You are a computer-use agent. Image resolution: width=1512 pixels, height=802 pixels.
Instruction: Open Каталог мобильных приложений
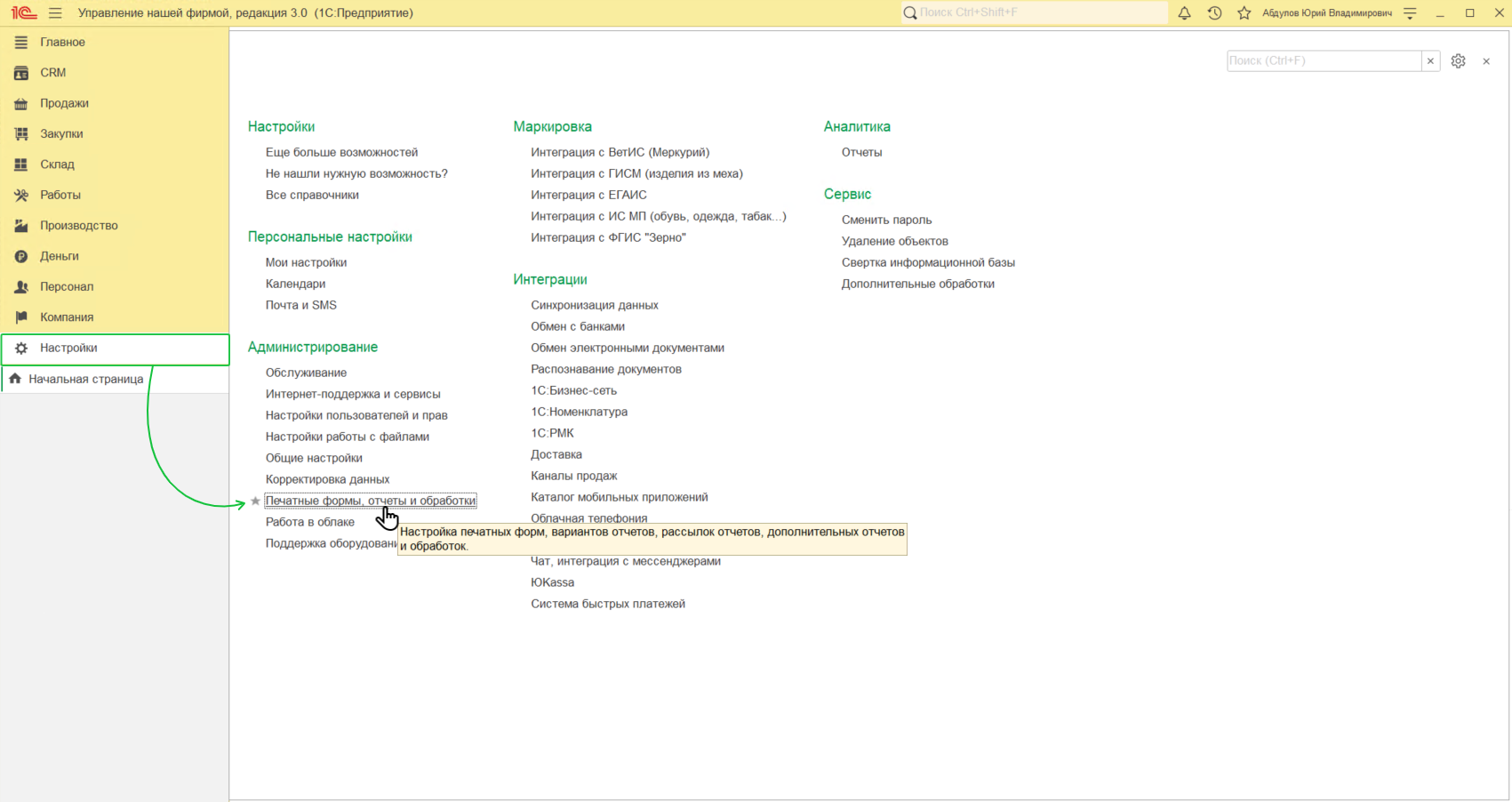point(620,497)
